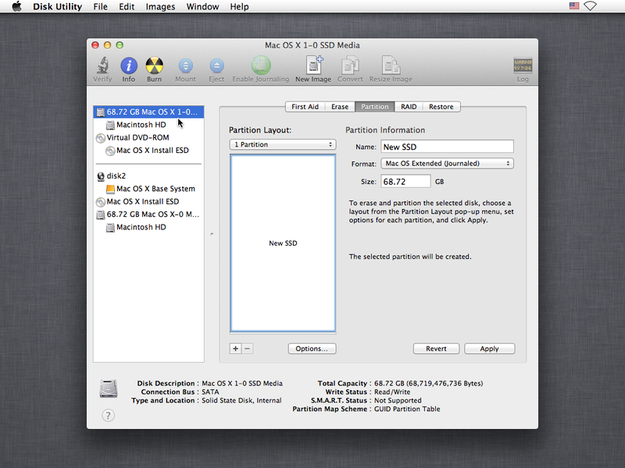
Task: Click the Total Capacity value 68.72 GB
Action: tap(428, 383)
